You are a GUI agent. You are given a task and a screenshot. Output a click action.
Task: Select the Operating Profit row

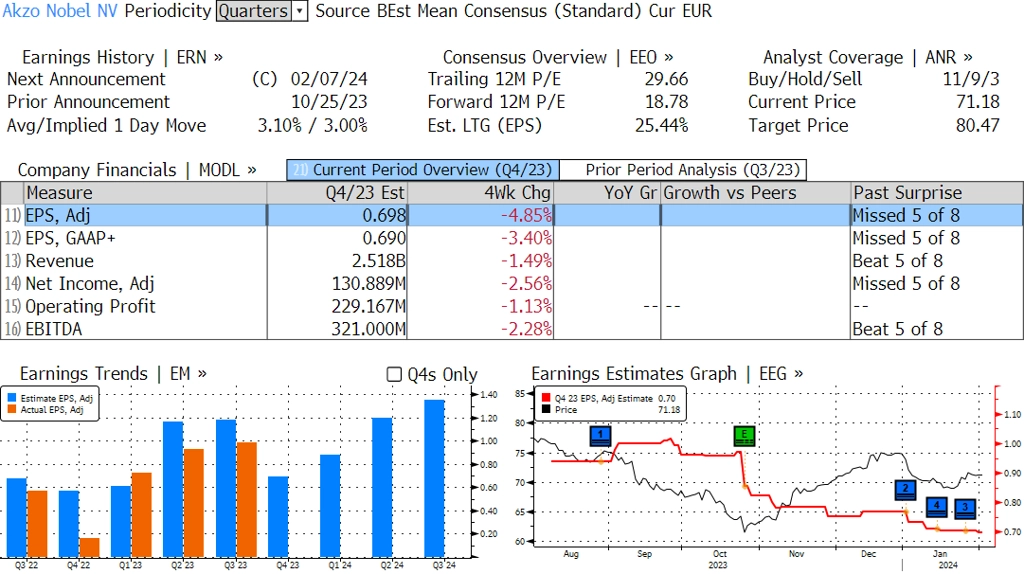pyautogui.click(x=512, y=306)
